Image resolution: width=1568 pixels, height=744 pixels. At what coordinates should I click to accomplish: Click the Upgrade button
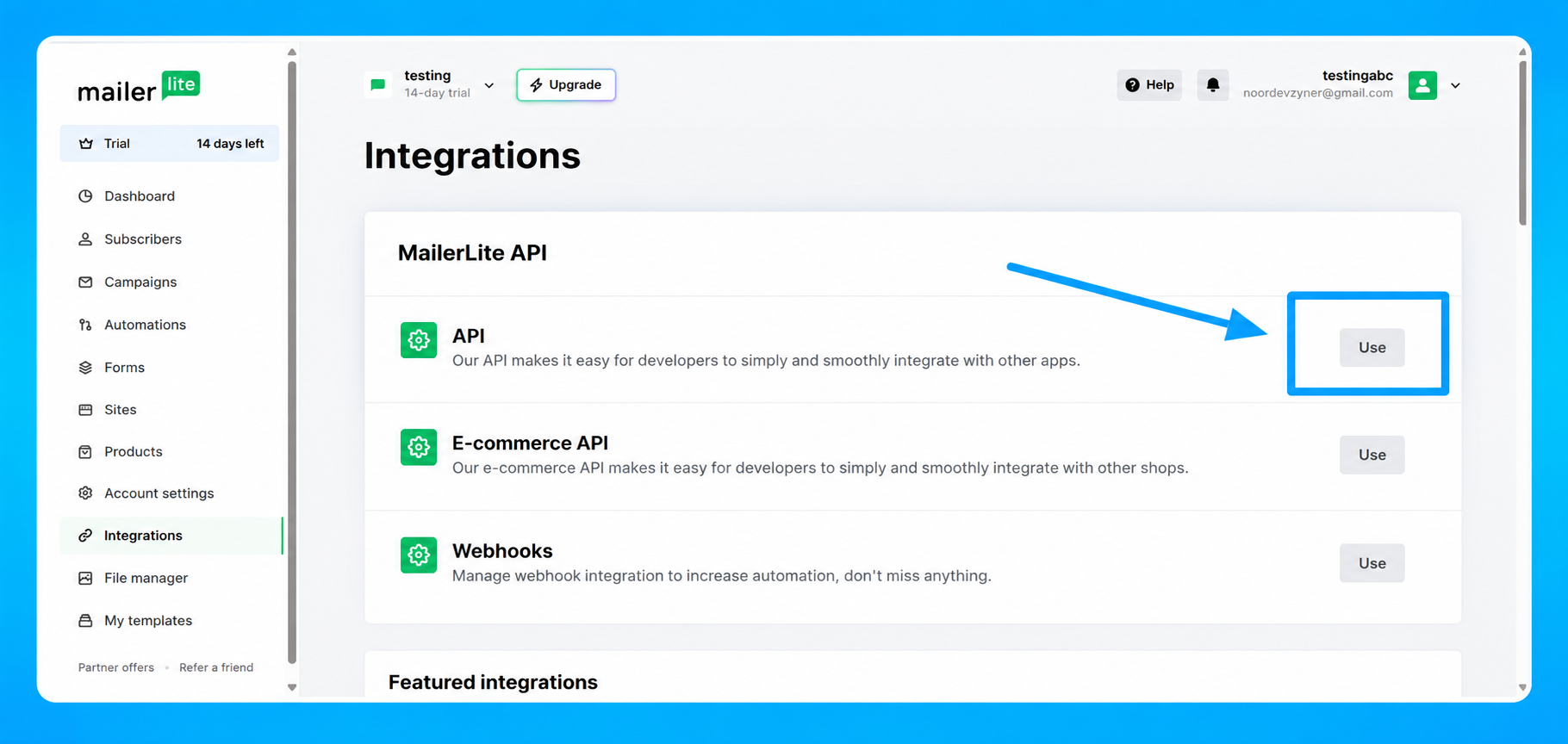point(566,85)
